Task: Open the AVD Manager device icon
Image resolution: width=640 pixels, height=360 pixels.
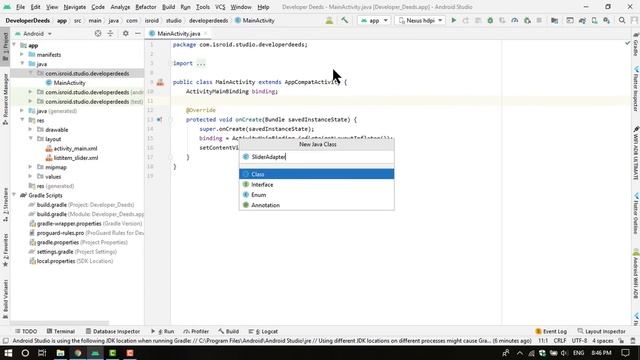Action: 594,20
